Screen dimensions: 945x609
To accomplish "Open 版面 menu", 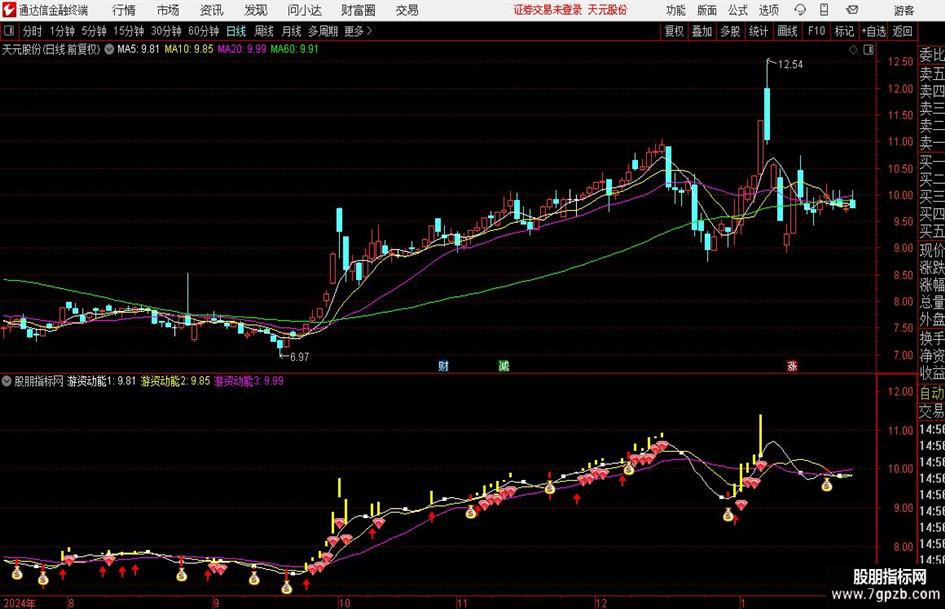I will coord(706,10).
